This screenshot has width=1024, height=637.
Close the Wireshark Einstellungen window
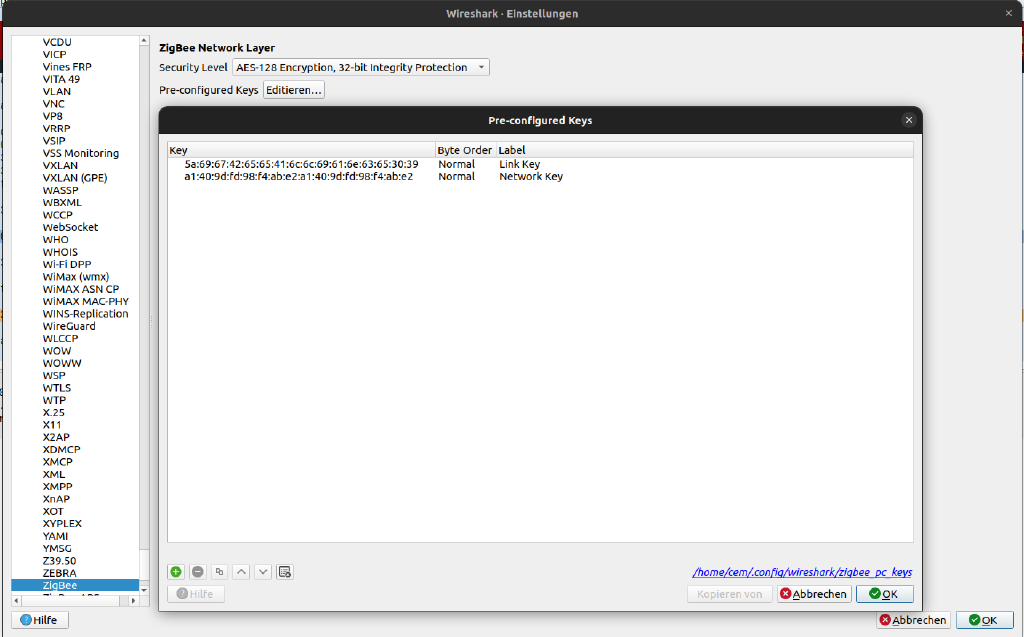coord(1008,13)
